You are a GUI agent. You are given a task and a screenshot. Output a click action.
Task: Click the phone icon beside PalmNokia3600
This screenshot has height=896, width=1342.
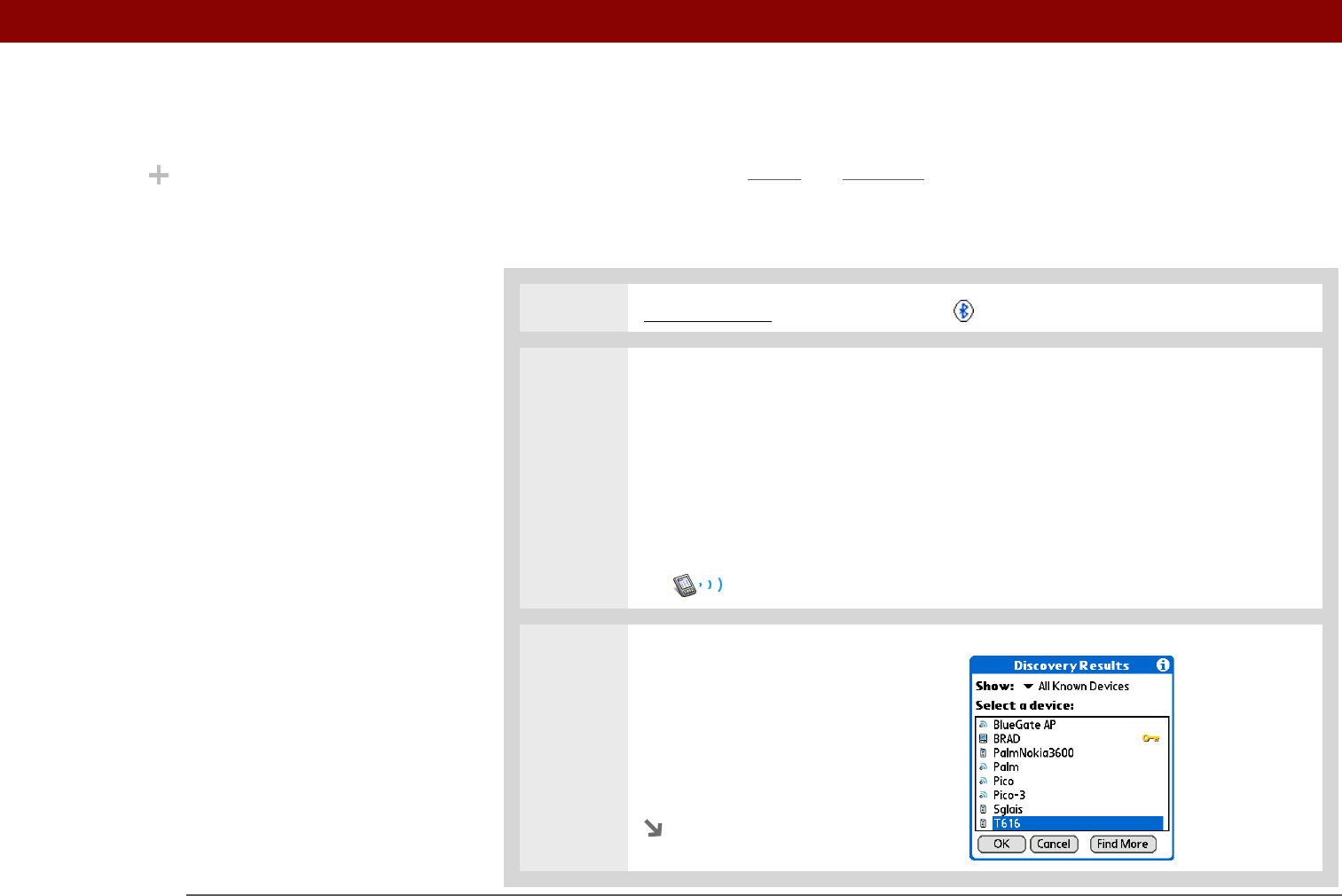pyautogui.click(x=983, y=753)
